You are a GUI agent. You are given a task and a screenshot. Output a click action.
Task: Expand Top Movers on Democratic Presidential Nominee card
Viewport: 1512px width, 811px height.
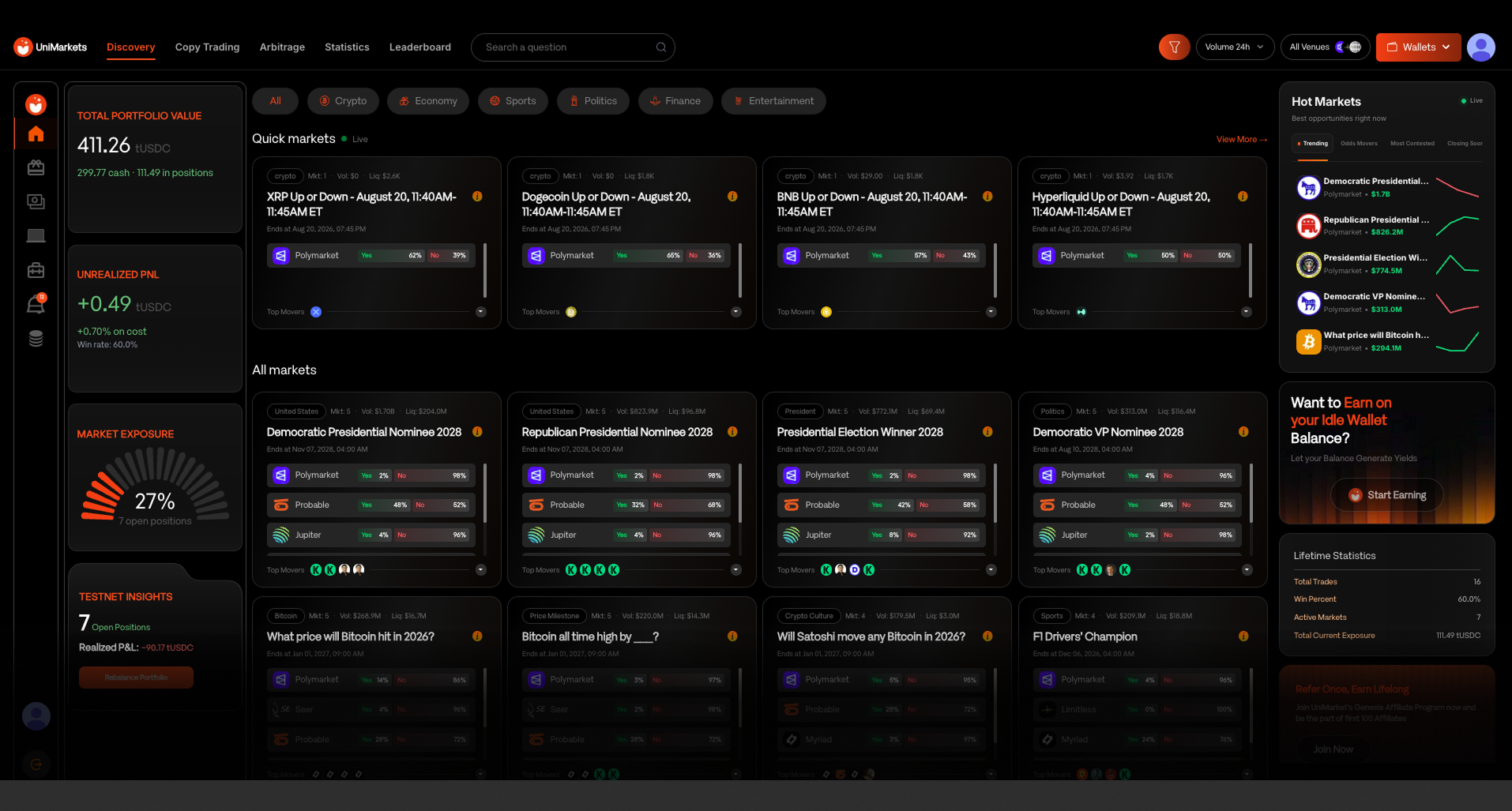pos(480,570)
